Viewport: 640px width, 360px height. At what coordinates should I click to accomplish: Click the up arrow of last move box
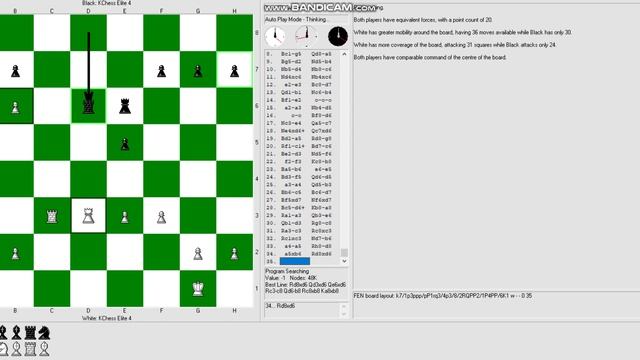pyautogui.click(x=344, y=306)
